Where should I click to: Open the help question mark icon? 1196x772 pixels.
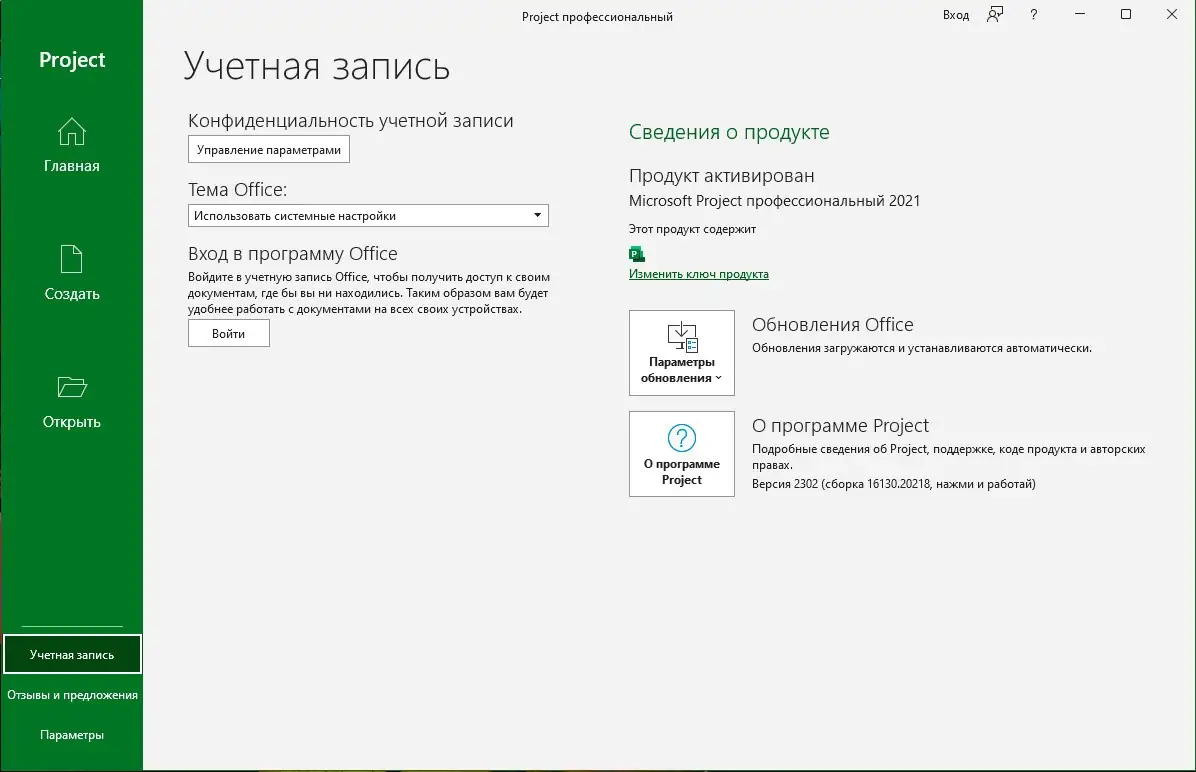coord(1033,15)
